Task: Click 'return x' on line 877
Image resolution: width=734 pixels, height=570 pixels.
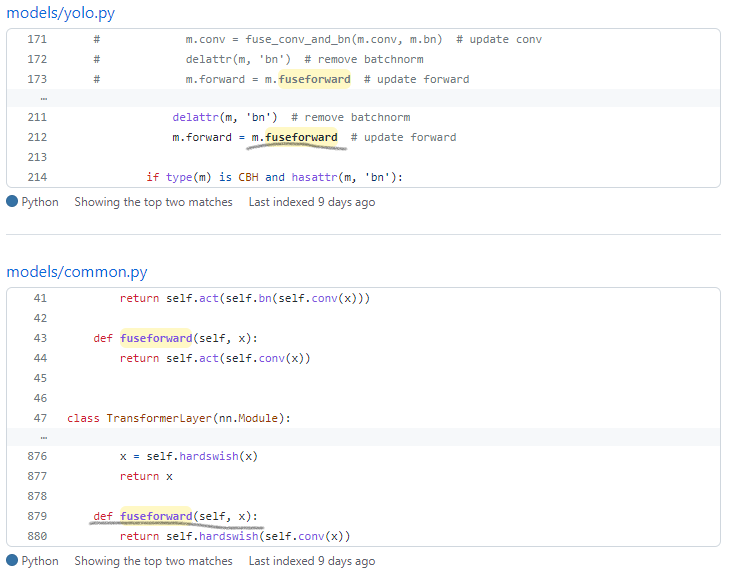Action: pos(146,476)
